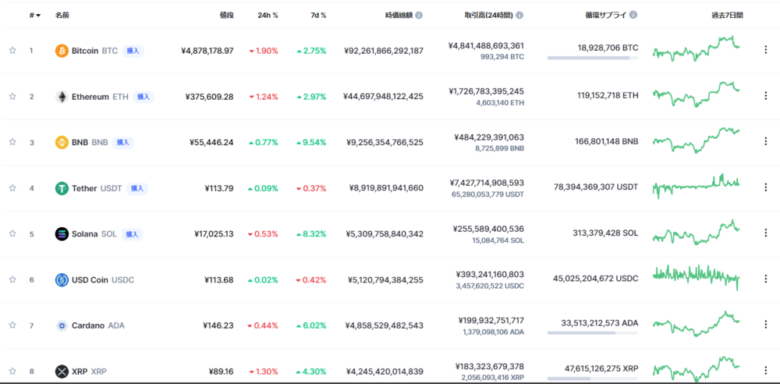
Task: Click the BNB yellow logo icon
Action: click(x=62, y=142)
